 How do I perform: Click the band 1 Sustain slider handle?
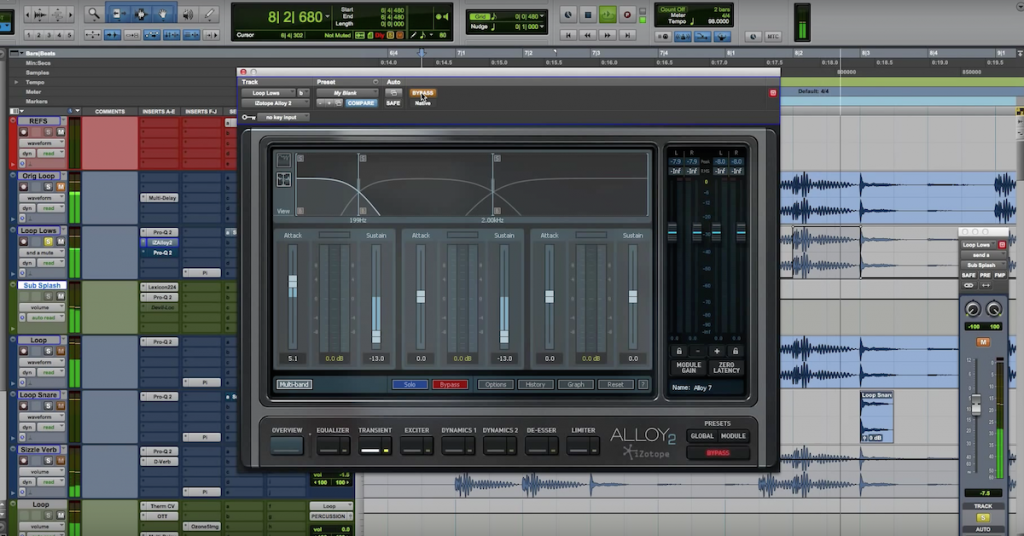376,336
